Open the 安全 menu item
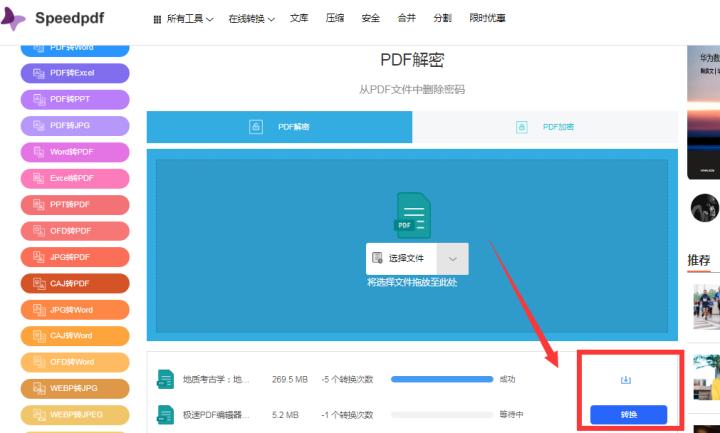Image resolution: width=720 pixels, height=433 pixels. [x=371, y=18]
